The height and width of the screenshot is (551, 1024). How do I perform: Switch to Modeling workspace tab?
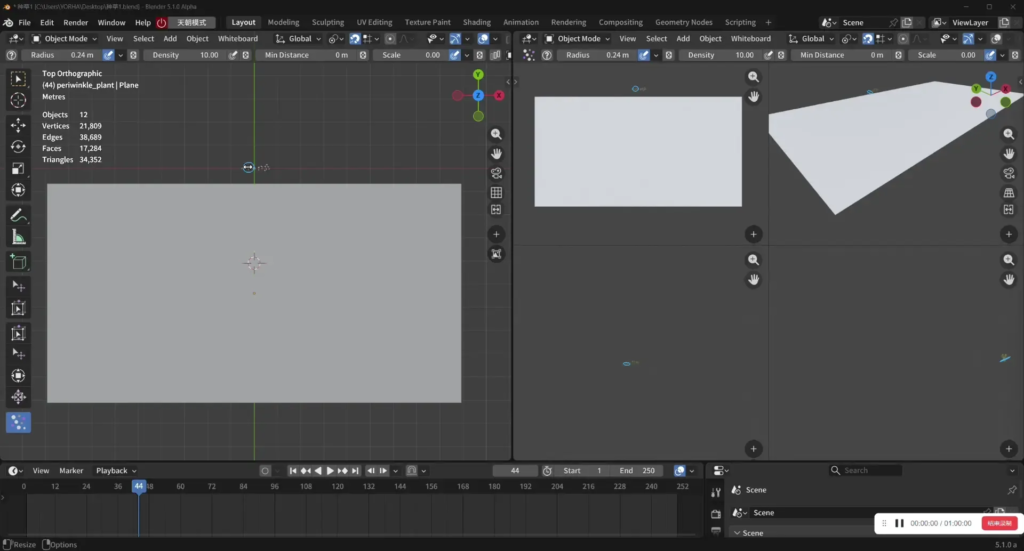[283, 22]
